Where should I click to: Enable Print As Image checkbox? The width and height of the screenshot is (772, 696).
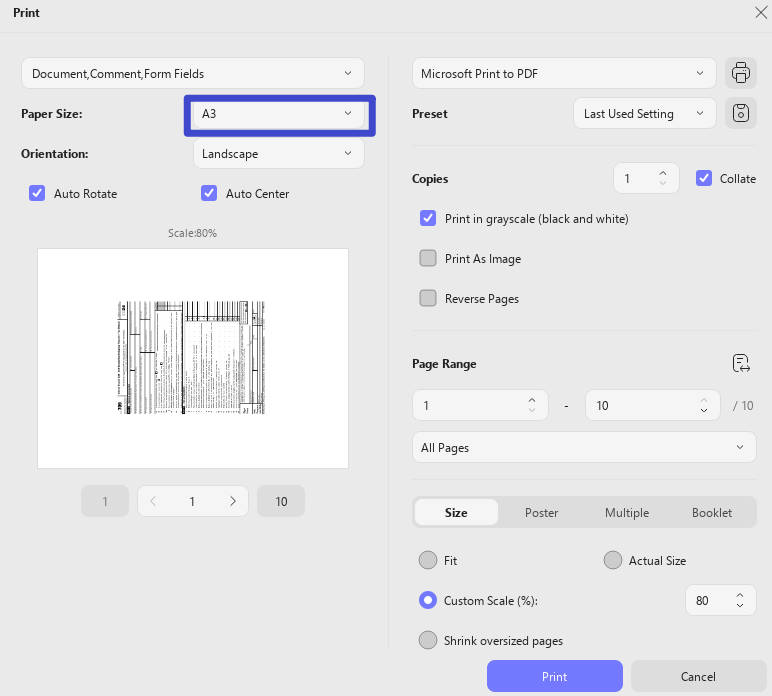pos(428,258)
